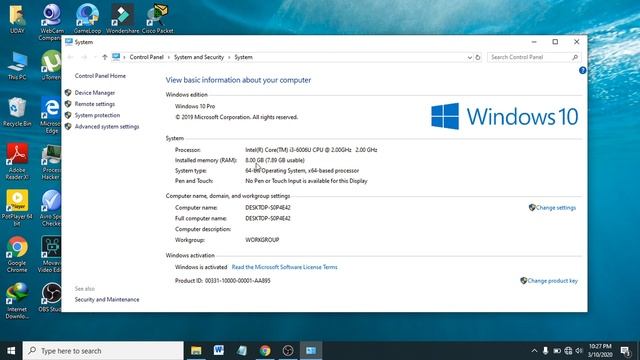Click Change settings for computer name
640x360 pixels.
pyautogui.click(x=556, y=208)
